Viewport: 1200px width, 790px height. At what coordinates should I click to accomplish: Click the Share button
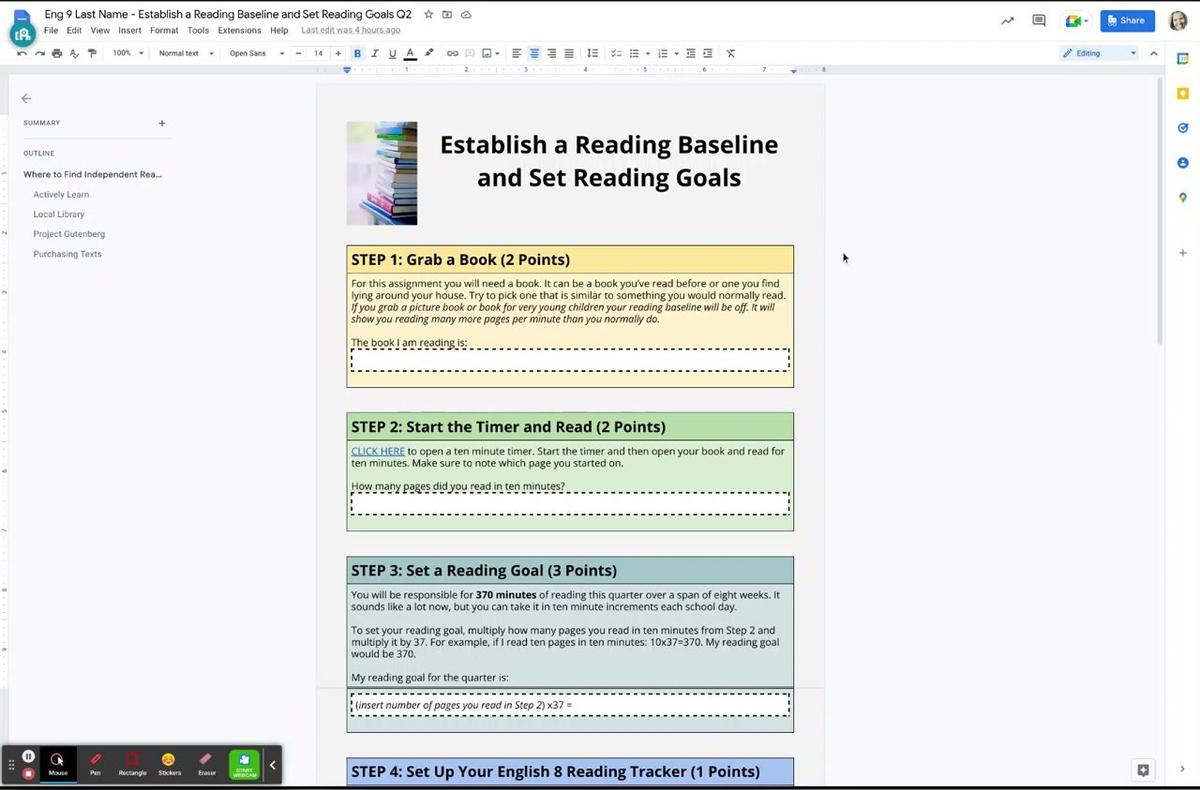[1127, 20]
